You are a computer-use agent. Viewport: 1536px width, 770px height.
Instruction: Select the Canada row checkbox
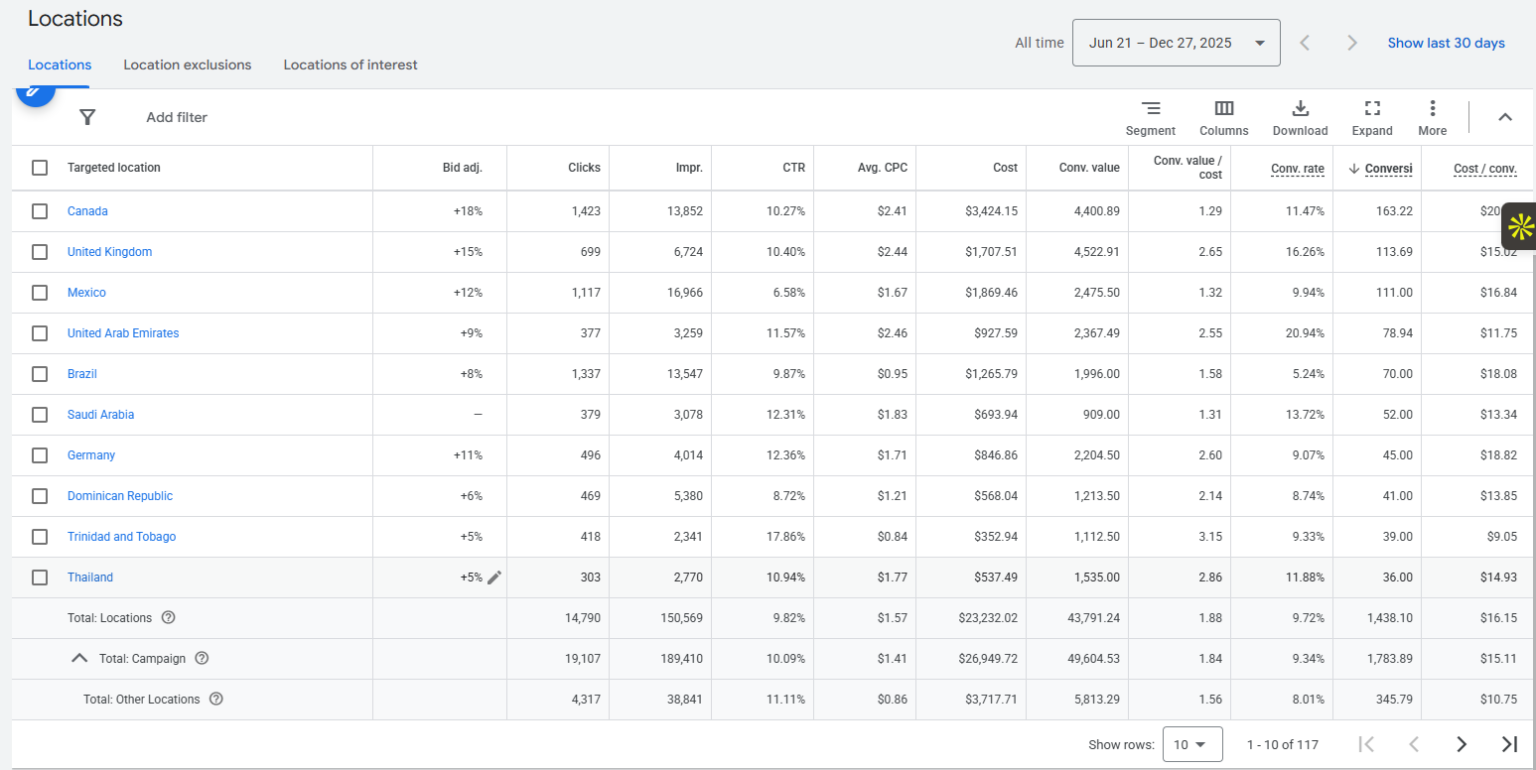(40, 211)
